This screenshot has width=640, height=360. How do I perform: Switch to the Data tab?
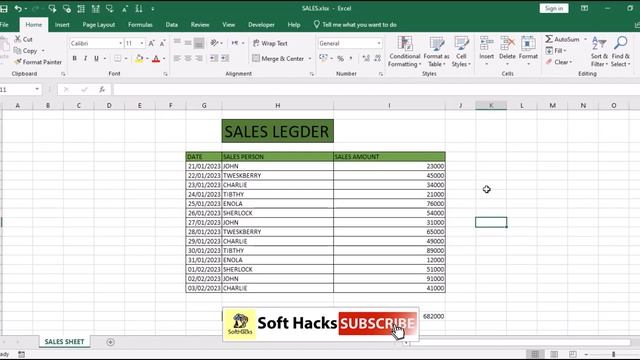[171, 24]
